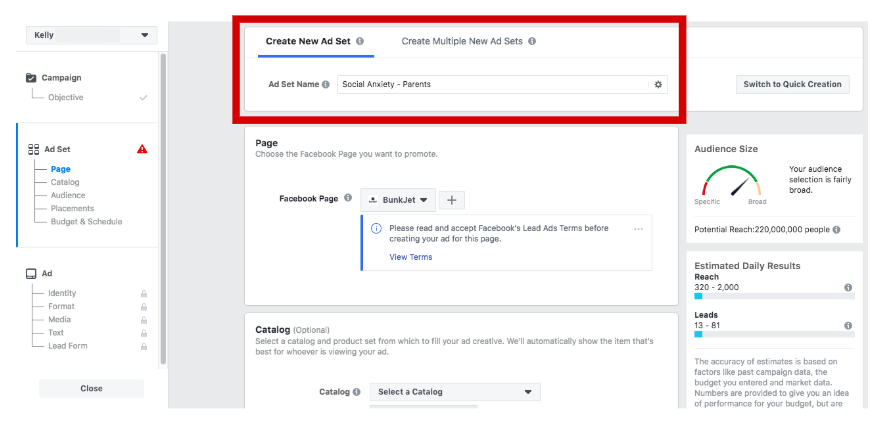Click the Close button in sidebar
Viewport: 872px width, 442px height.
pyautogui.click(x=91, y=388)
